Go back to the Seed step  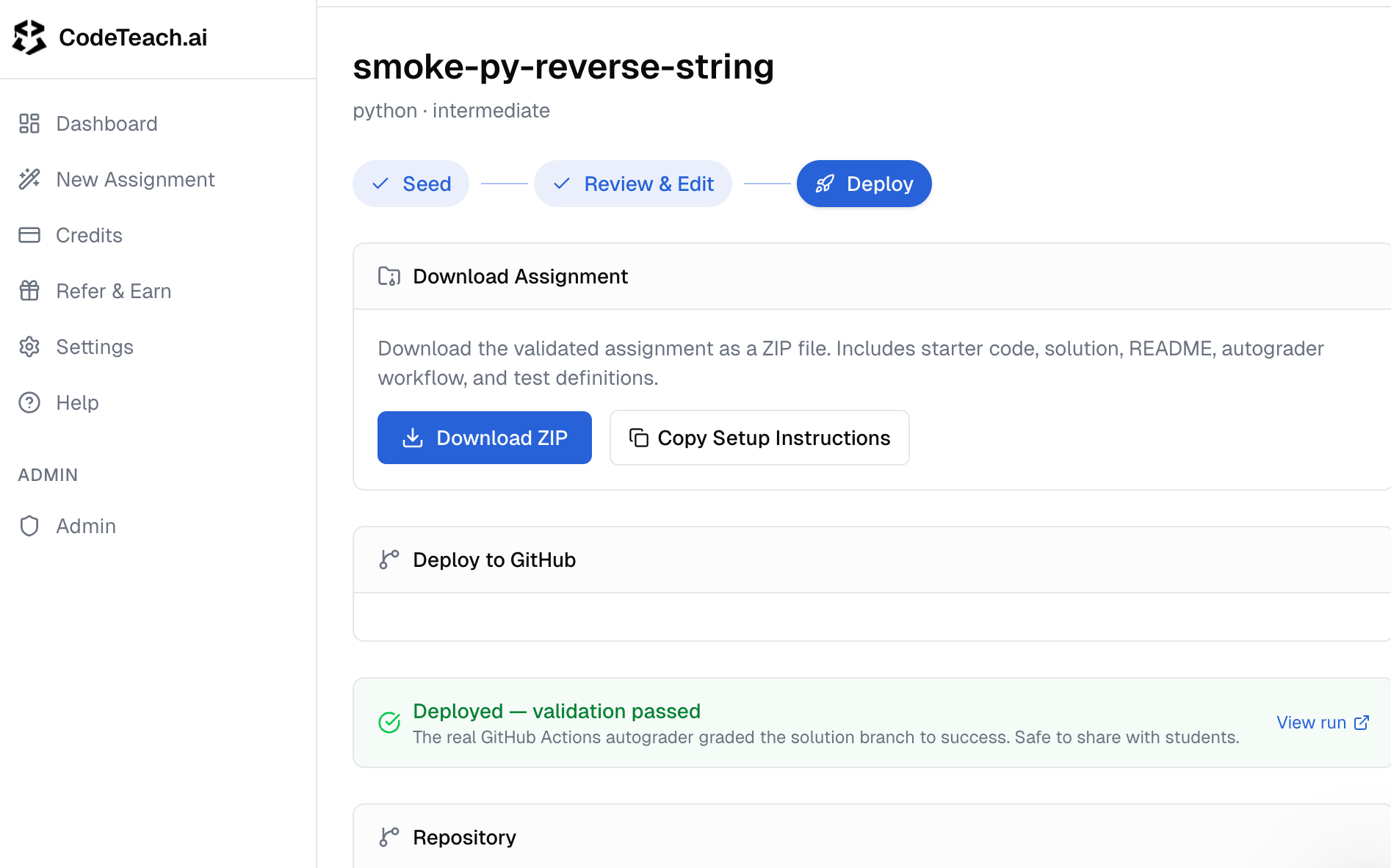click(411, 184)
